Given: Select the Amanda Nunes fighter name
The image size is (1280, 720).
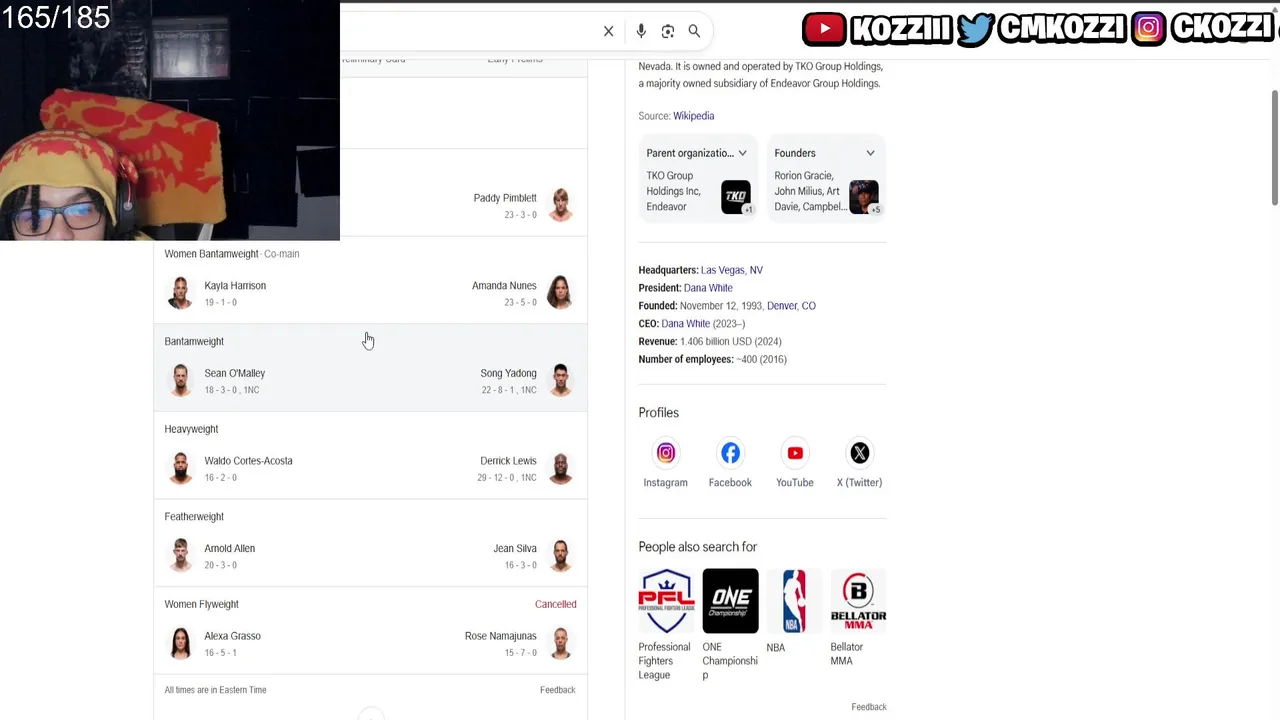Looking at the screenshot, I should 504,286.
